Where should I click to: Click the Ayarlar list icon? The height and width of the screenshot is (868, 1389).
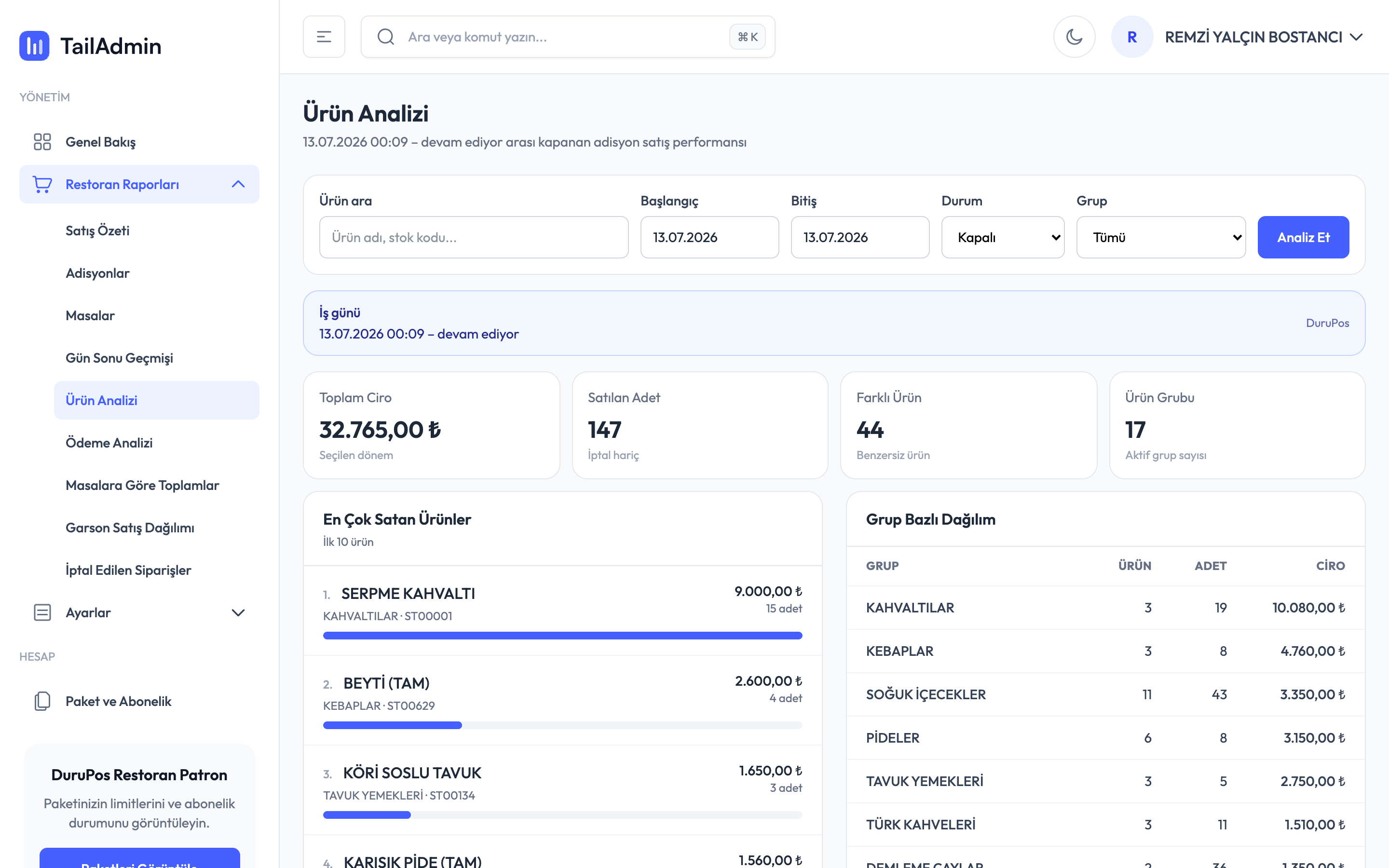click(x=42, y=612)
